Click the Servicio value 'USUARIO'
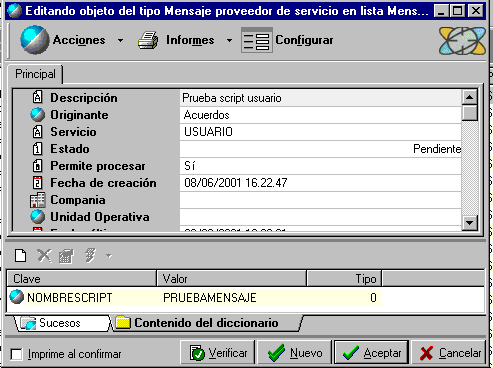This screenshot has width=493, height=368. (x=320, y=132)
